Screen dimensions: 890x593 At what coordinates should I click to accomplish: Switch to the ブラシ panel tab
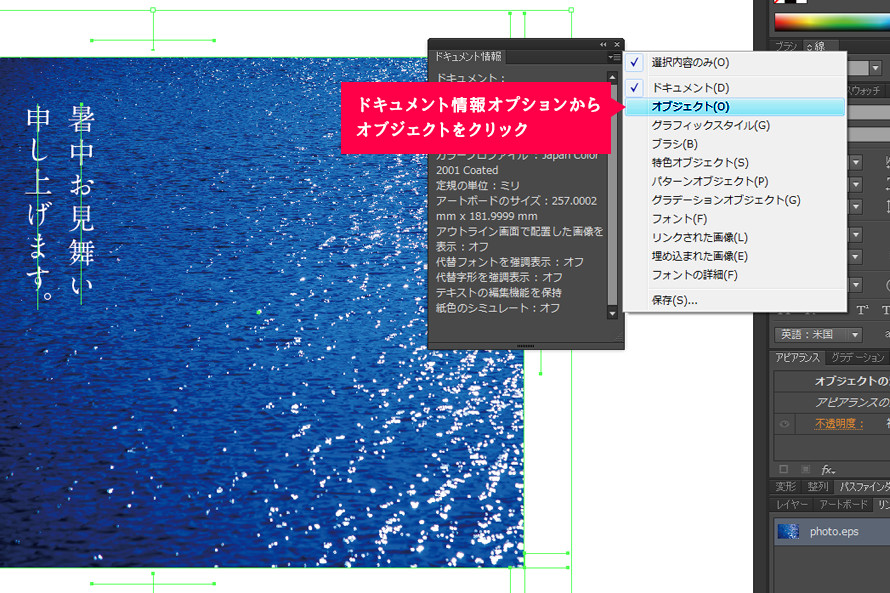click(787, 46)
